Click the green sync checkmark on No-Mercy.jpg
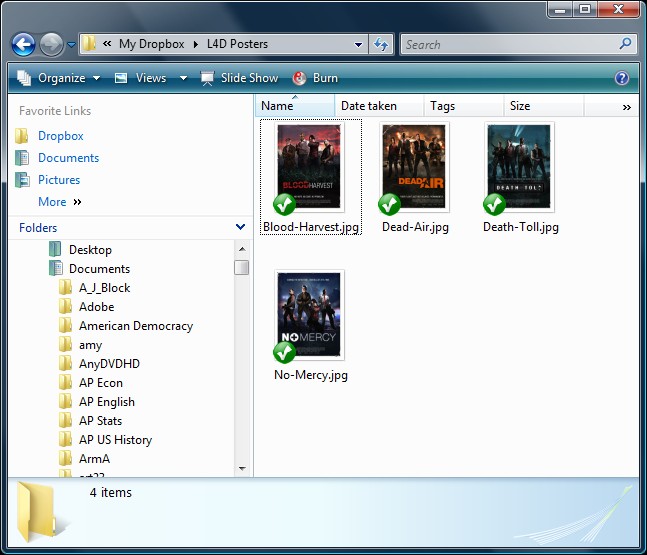This screenshot has width=647, height=555. 284,352
